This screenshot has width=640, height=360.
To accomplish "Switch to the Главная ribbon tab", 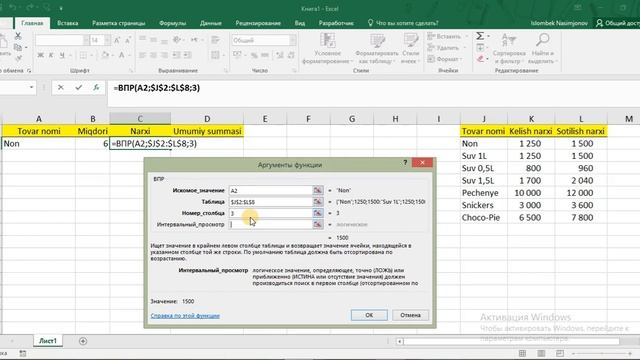I will point(32,23).
